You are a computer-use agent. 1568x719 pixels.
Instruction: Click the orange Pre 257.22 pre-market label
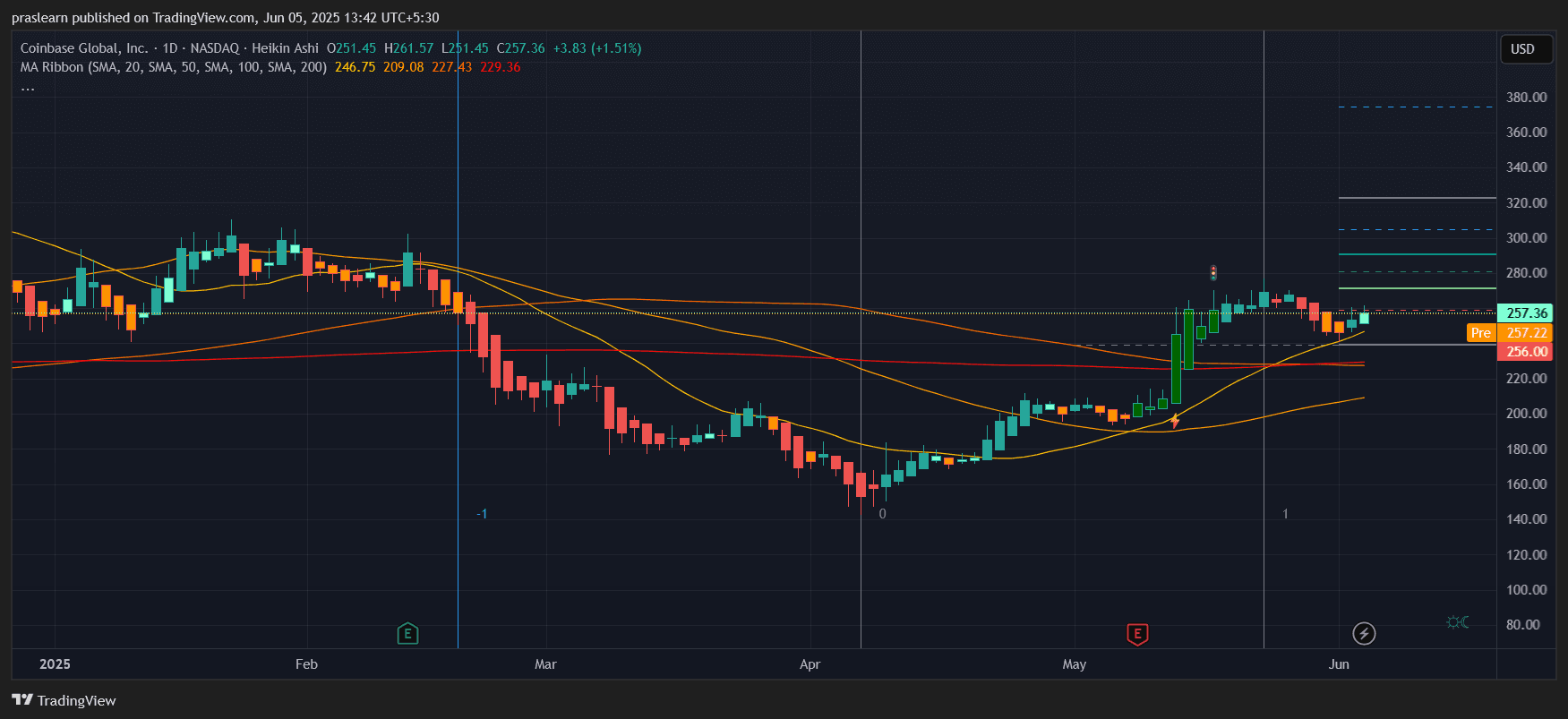tap(1509, 333)
